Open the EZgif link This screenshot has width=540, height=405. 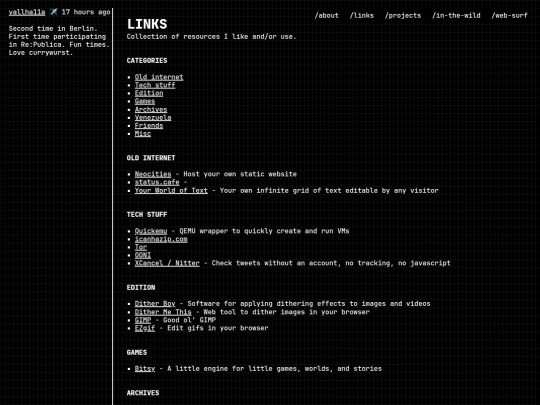[x=145, y=328]
